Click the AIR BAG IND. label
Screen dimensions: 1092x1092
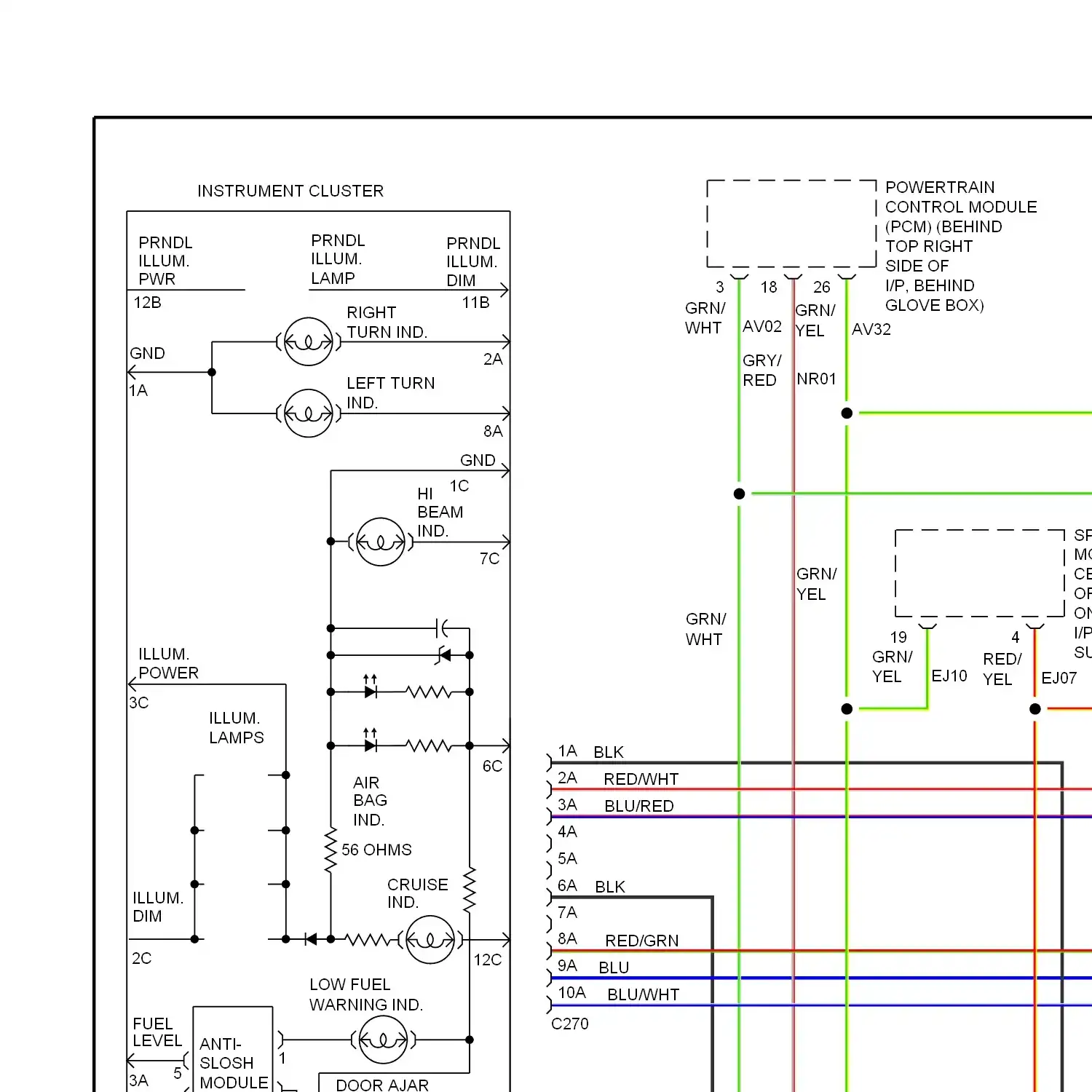click(370, 801)
